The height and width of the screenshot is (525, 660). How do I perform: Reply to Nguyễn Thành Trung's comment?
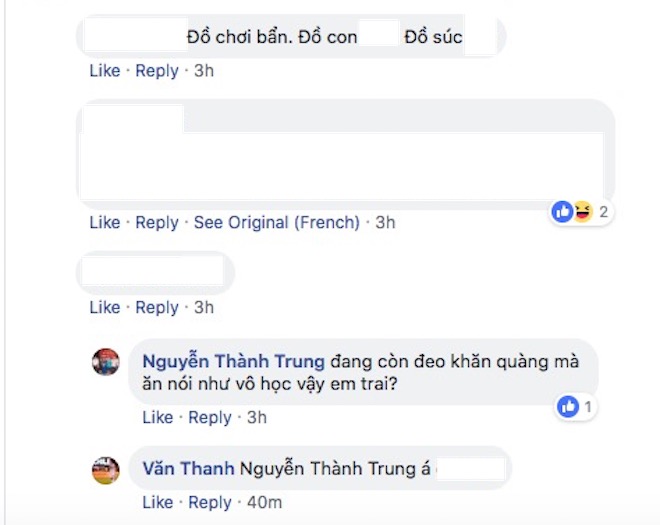tap(210, 418)
